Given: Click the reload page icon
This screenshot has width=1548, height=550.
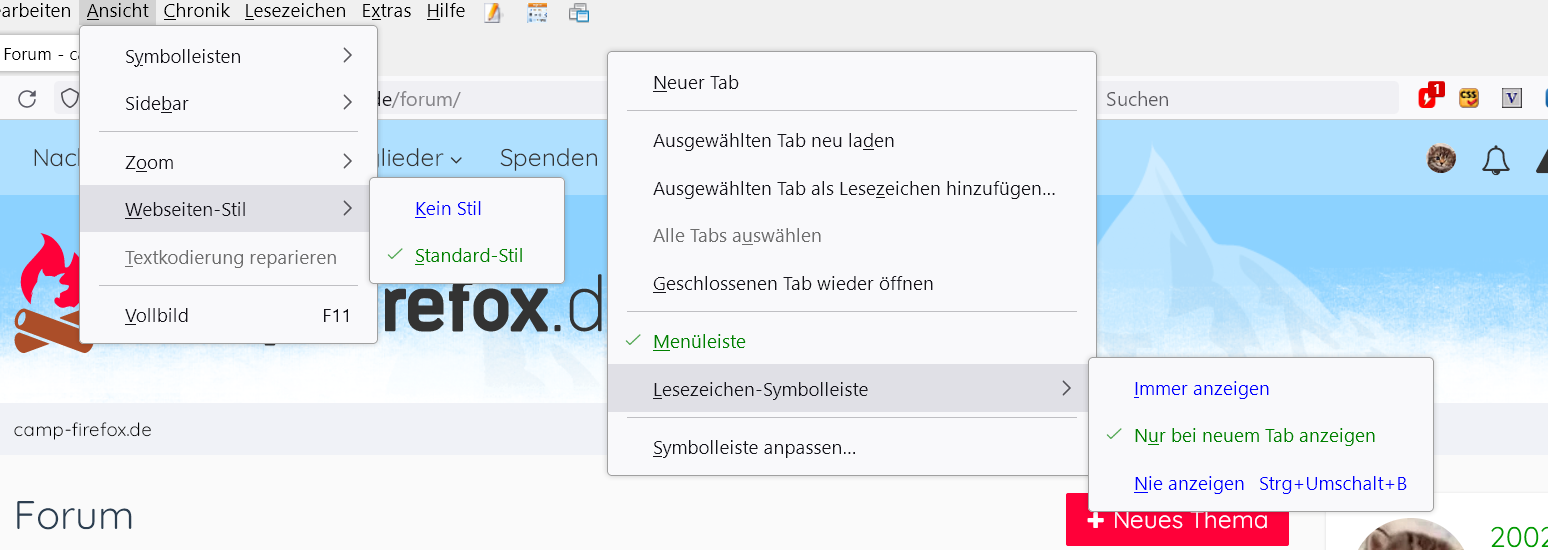Looking at the screenshot, I should (27, 98).
